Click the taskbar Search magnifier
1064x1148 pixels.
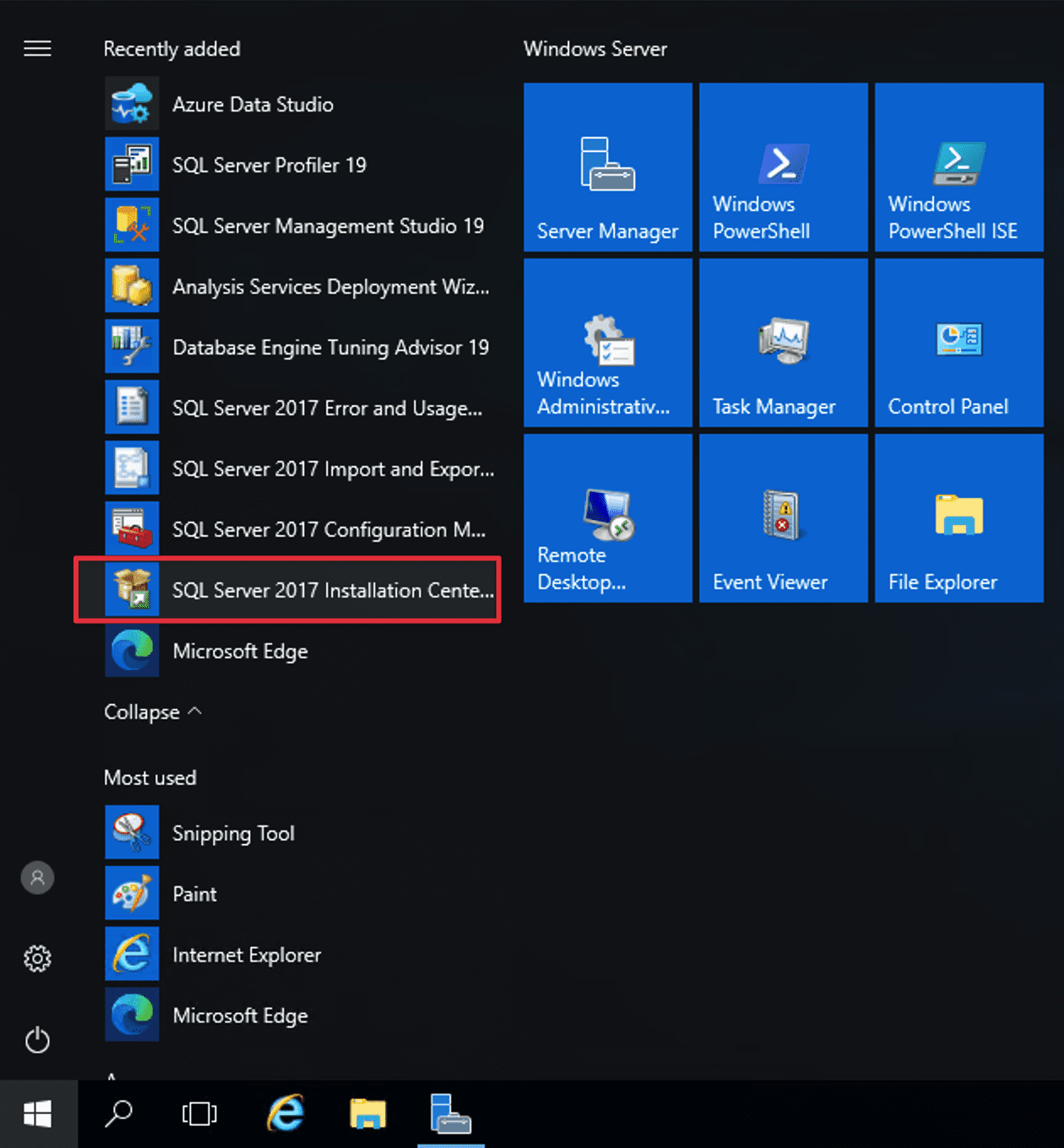[x=118, y=1114]
